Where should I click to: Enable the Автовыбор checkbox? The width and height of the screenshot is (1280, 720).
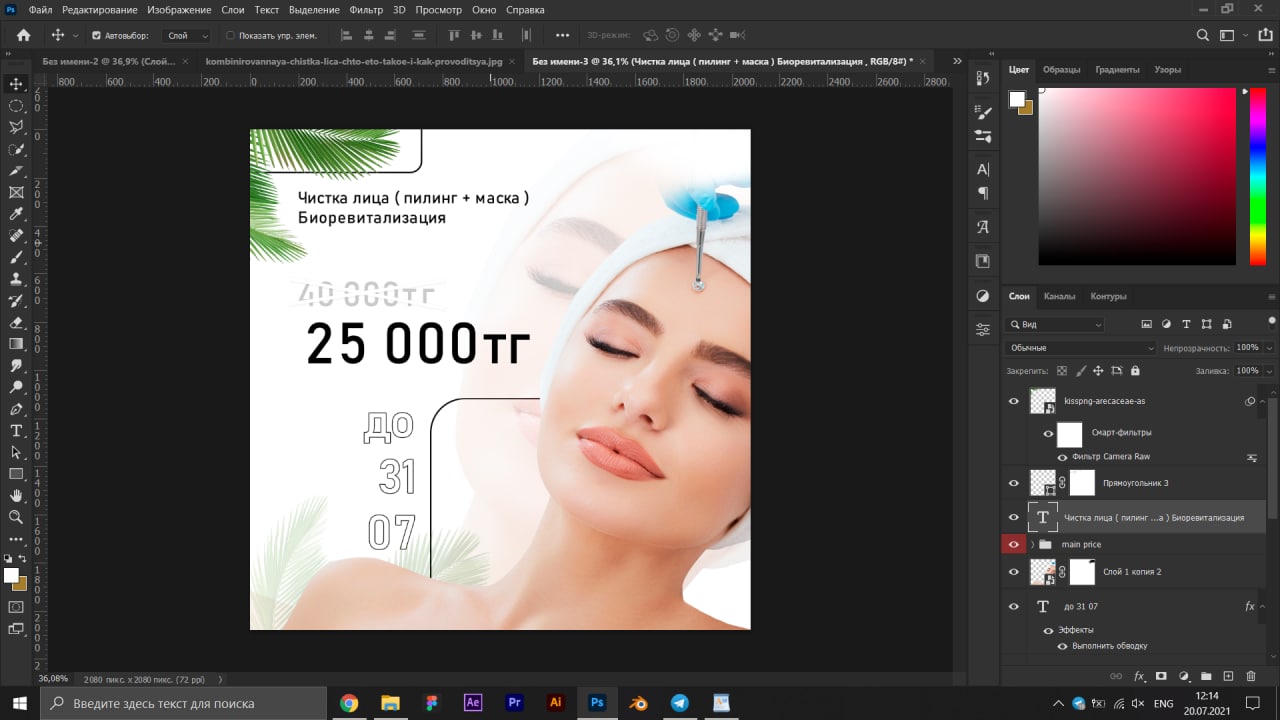tap(96, 35)
